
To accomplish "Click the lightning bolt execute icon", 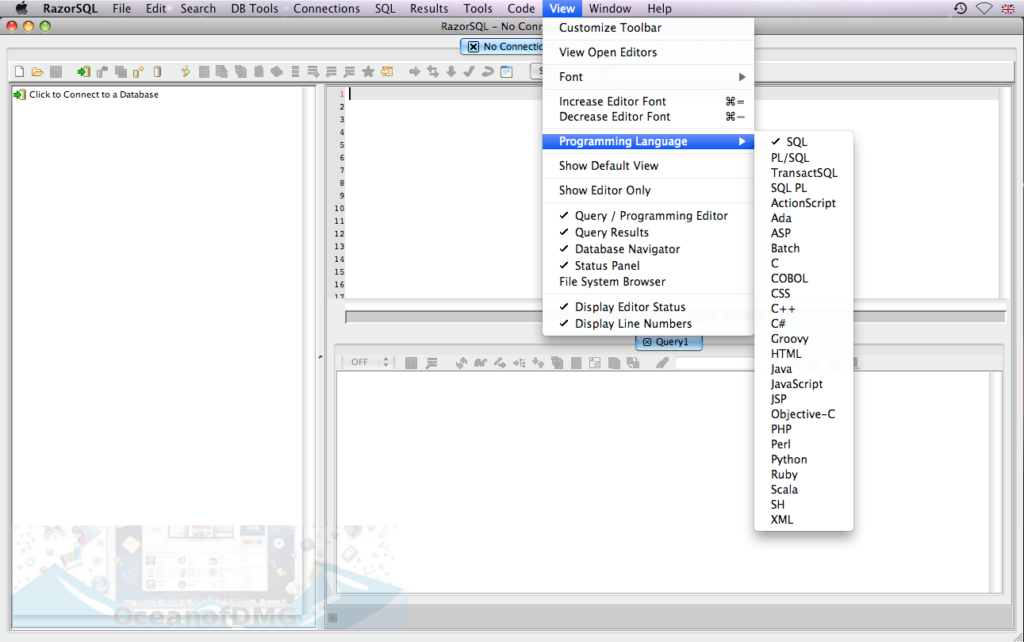I will [185, 71].
